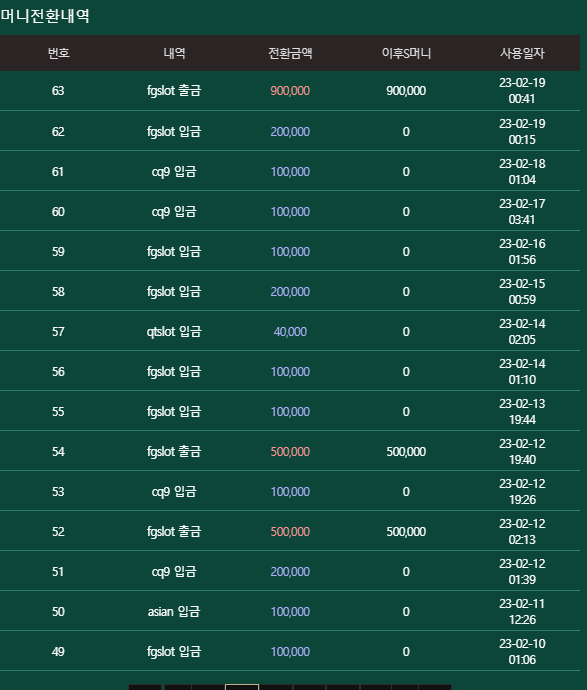
Task: Select row number 61 cell
Action: pyautogui.click(x=58, y=172)
